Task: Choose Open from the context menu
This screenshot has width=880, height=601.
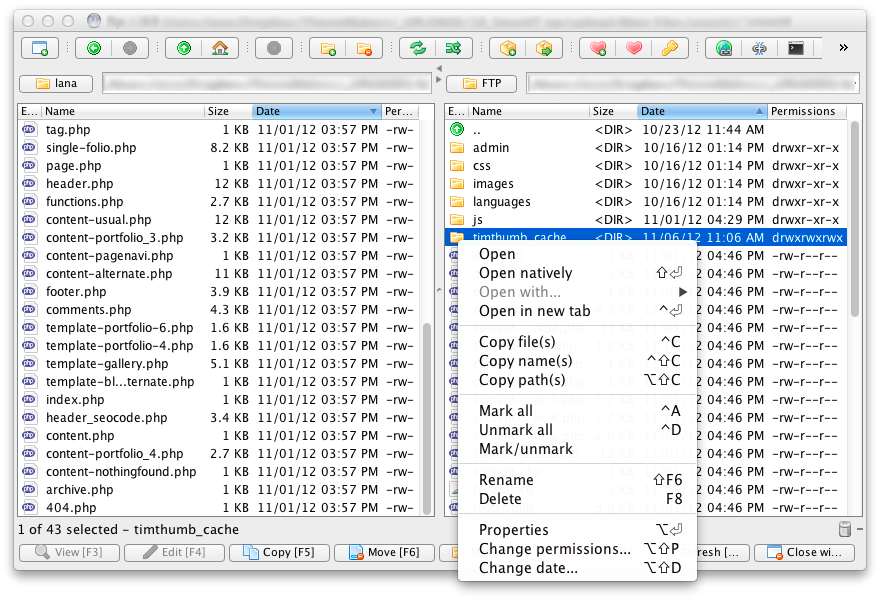Action: pyautogui.click(x=578, y=254)
